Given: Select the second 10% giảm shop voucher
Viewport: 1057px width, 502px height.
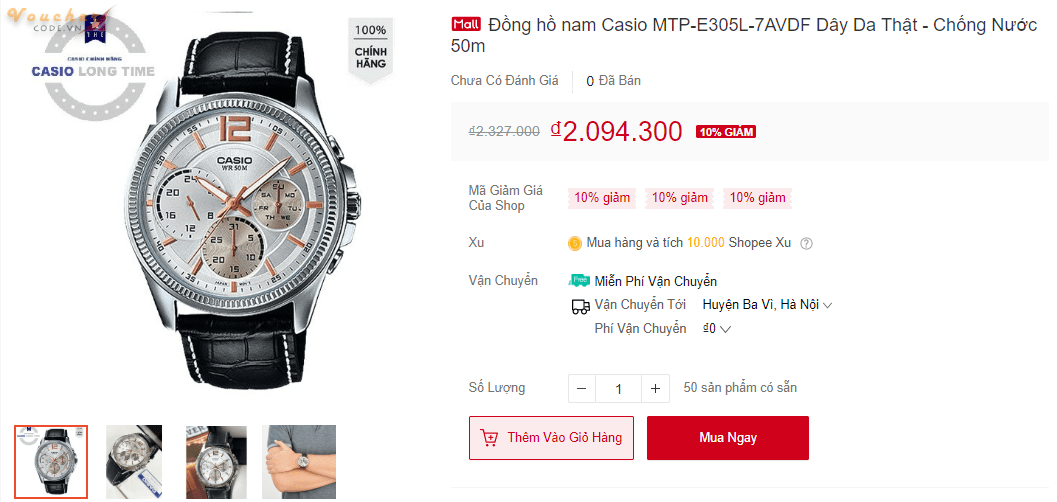Looking at the screenshot, I should [x=680, y=198].
